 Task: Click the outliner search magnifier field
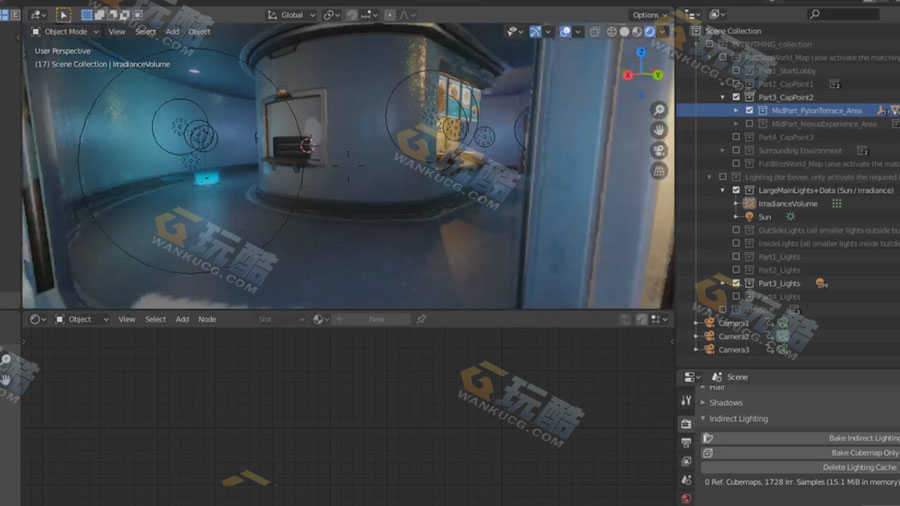pos(844,14)
